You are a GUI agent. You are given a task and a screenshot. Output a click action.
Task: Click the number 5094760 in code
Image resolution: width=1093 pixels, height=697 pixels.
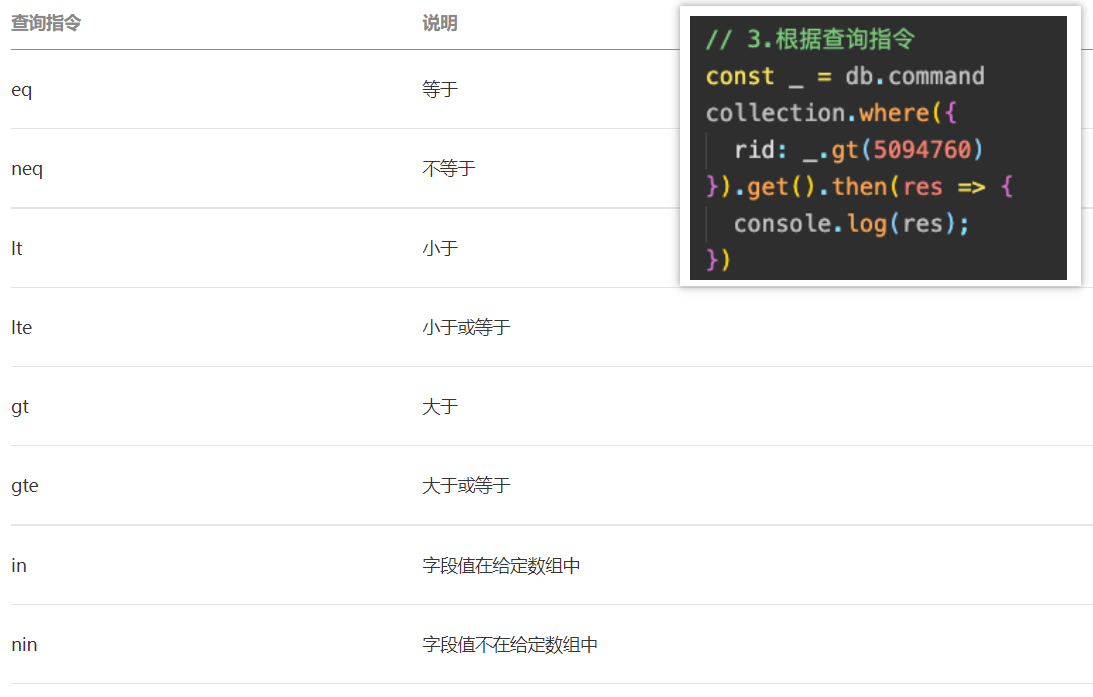tap(922, 150)
